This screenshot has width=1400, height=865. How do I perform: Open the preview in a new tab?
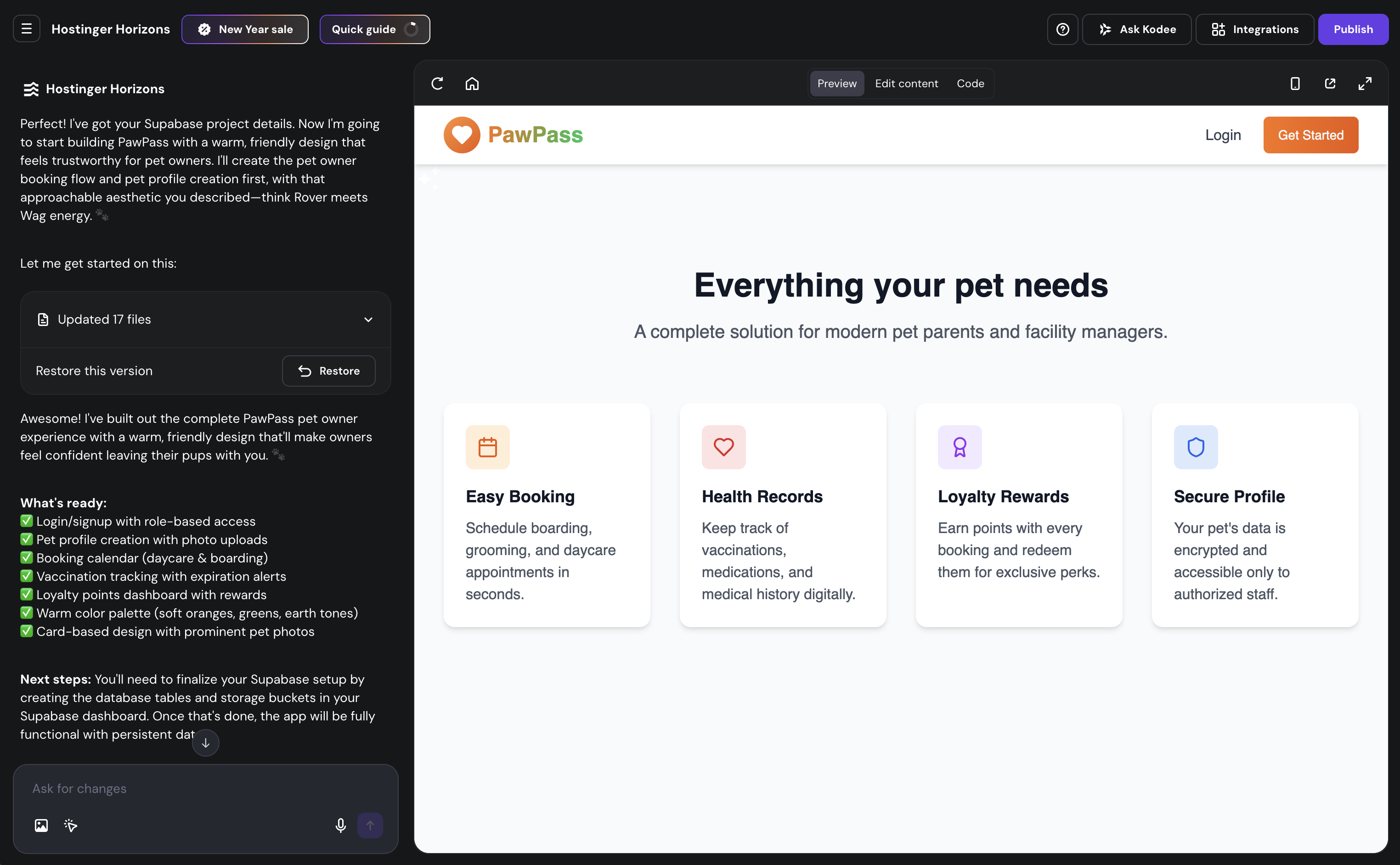point(1330,83)
